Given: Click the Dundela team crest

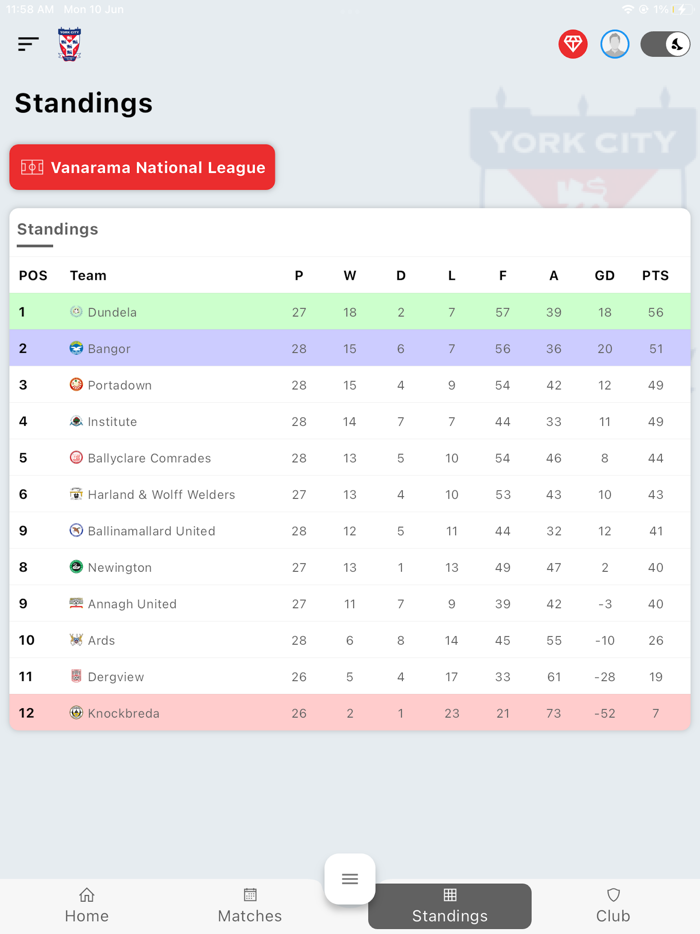Looking at the screenshot, I should pos(76,311).
